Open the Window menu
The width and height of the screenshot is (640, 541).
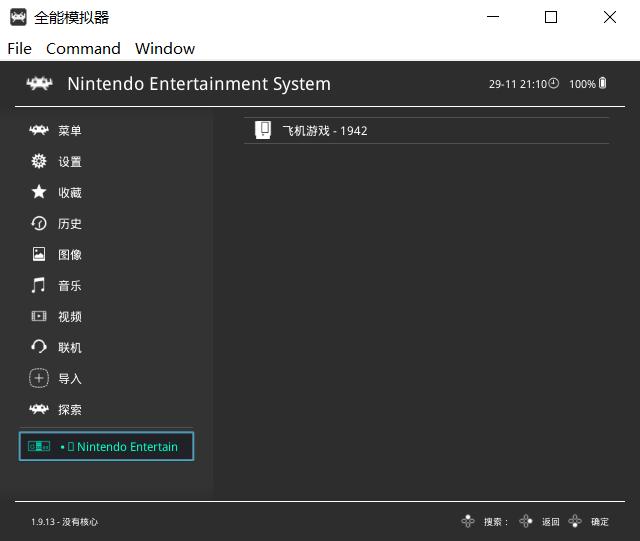(x=165, y=49)
